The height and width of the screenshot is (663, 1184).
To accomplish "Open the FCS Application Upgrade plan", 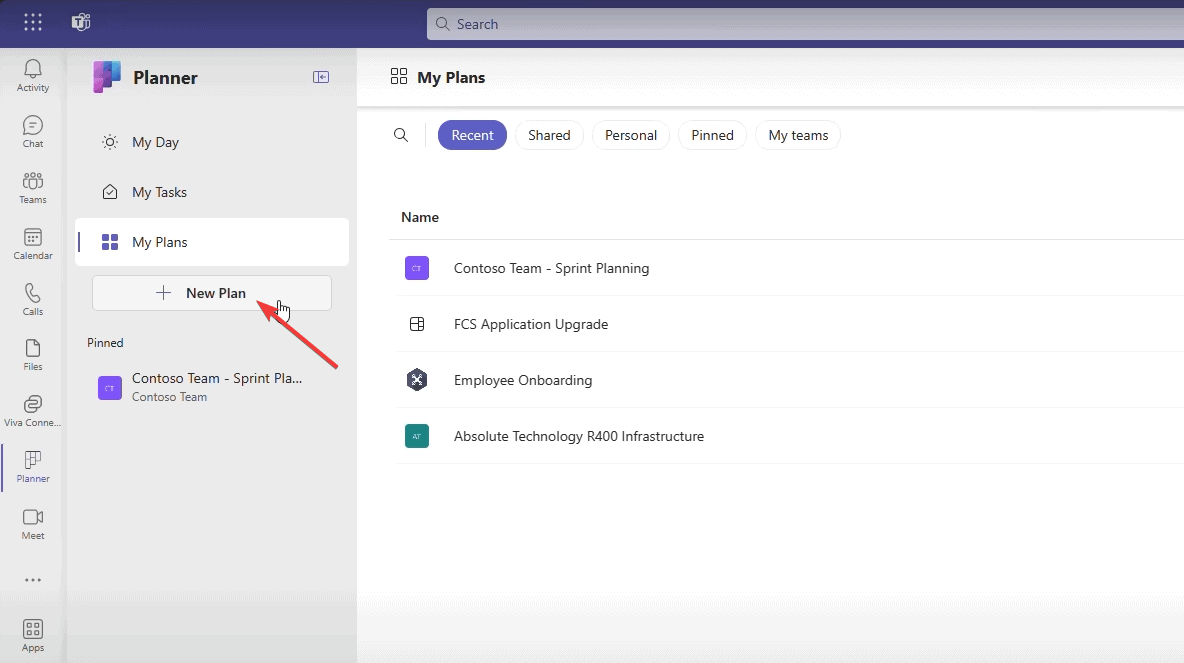I will [x=531, y=324].
